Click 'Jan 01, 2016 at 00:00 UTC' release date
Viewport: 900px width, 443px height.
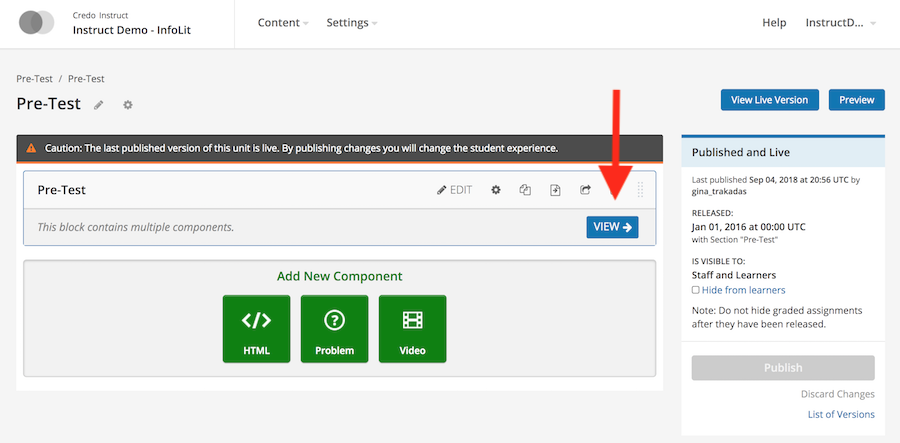[x=748, y=227]
